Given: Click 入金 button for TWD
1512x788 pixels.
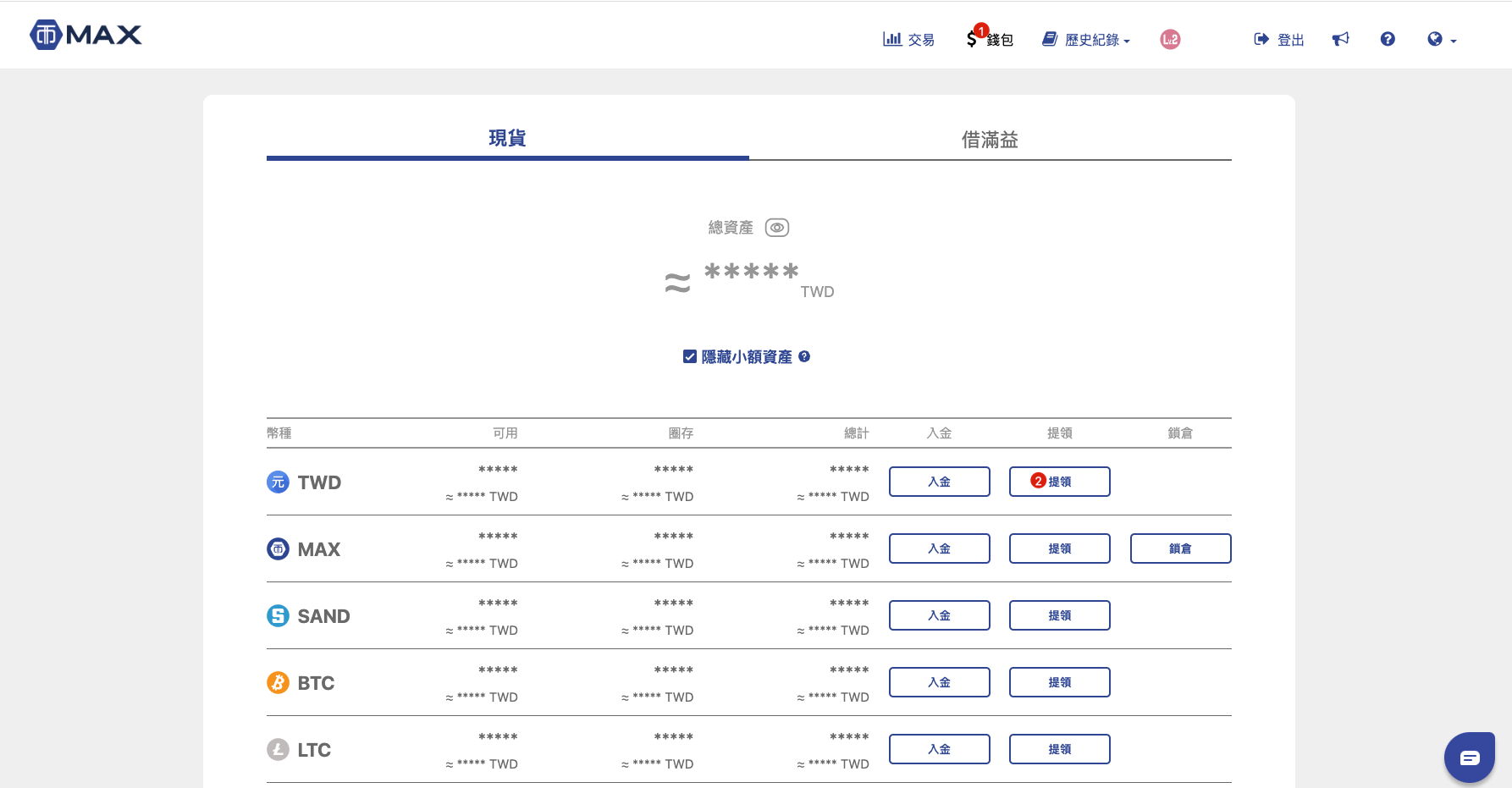Looking at the screenshot, I should 940,482.
